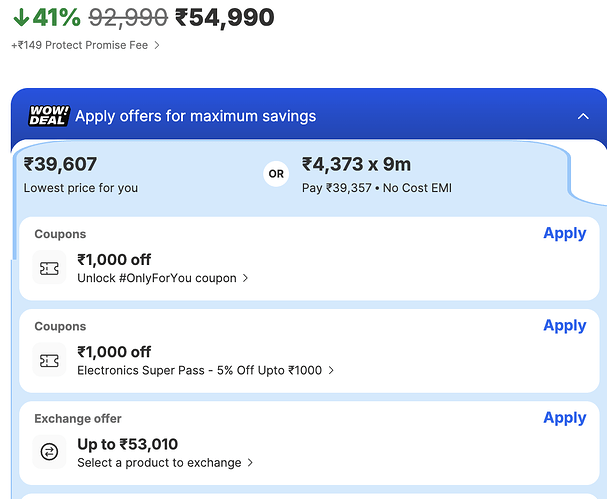The height and width of the screenshot is (499, 607).
Task: Click the green discount down-arrow icon
Action: [x=21, y=17]
